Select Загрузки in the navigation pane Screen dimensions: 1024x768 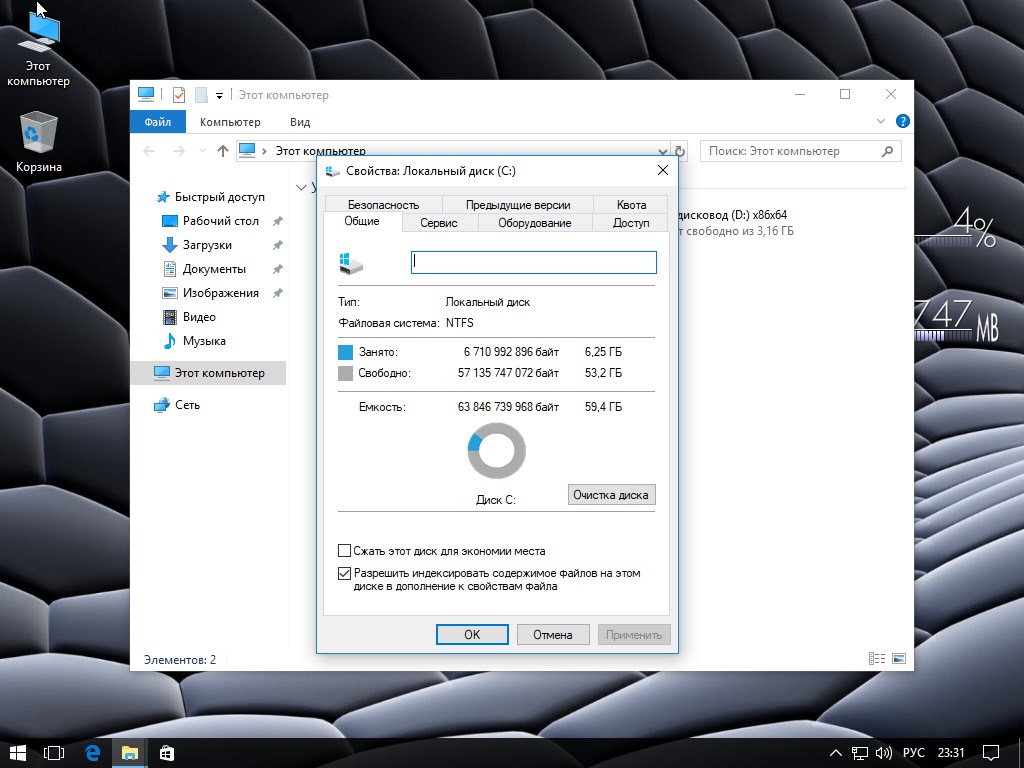click(206, 245)
